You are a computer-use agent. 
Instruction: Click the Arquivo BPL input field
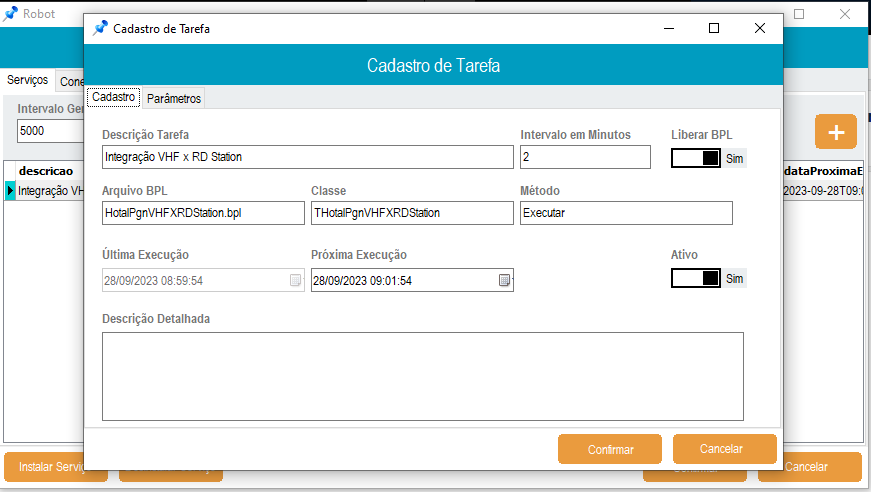[203, 213]
